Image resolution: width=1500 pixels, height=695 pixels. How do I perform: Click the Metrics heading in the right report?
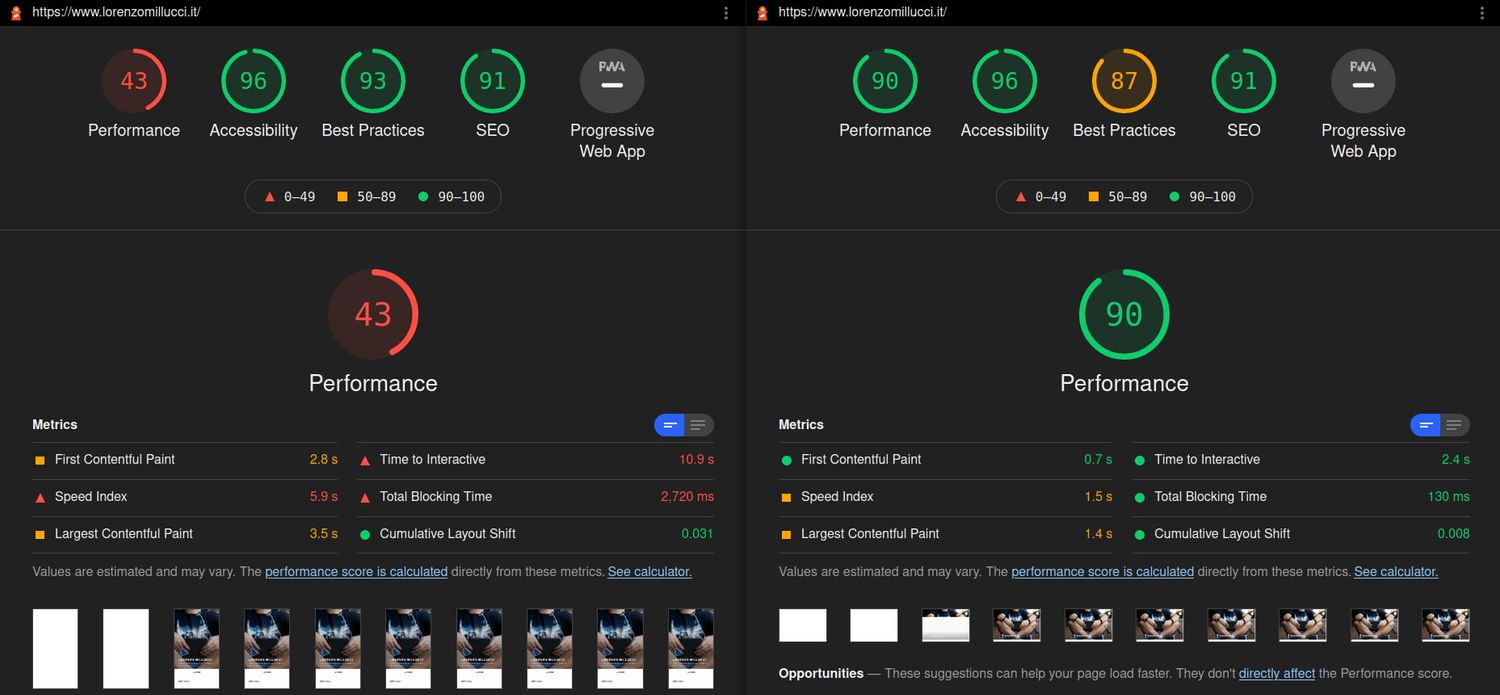(801, 425)
